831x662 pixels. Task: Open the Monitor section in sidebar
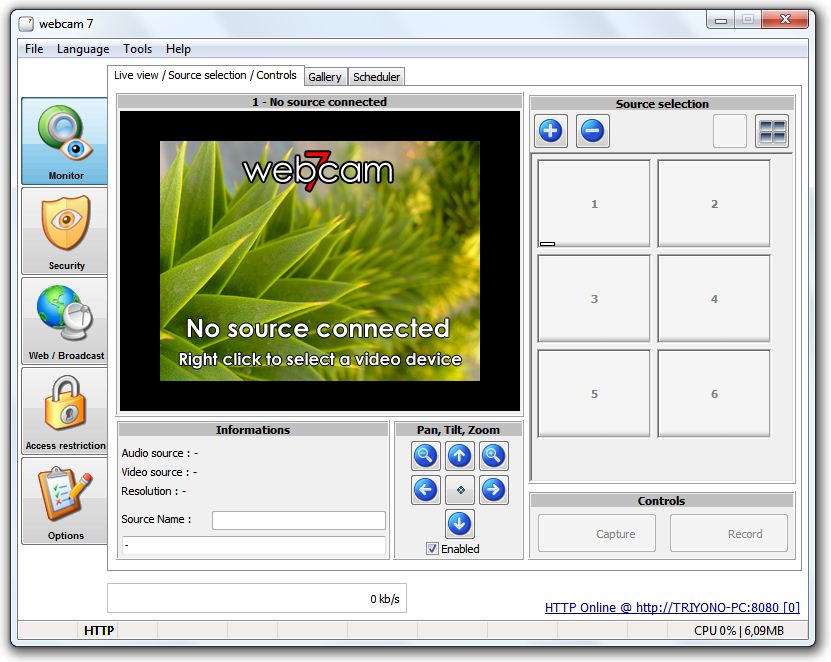(x=65, y=141)
